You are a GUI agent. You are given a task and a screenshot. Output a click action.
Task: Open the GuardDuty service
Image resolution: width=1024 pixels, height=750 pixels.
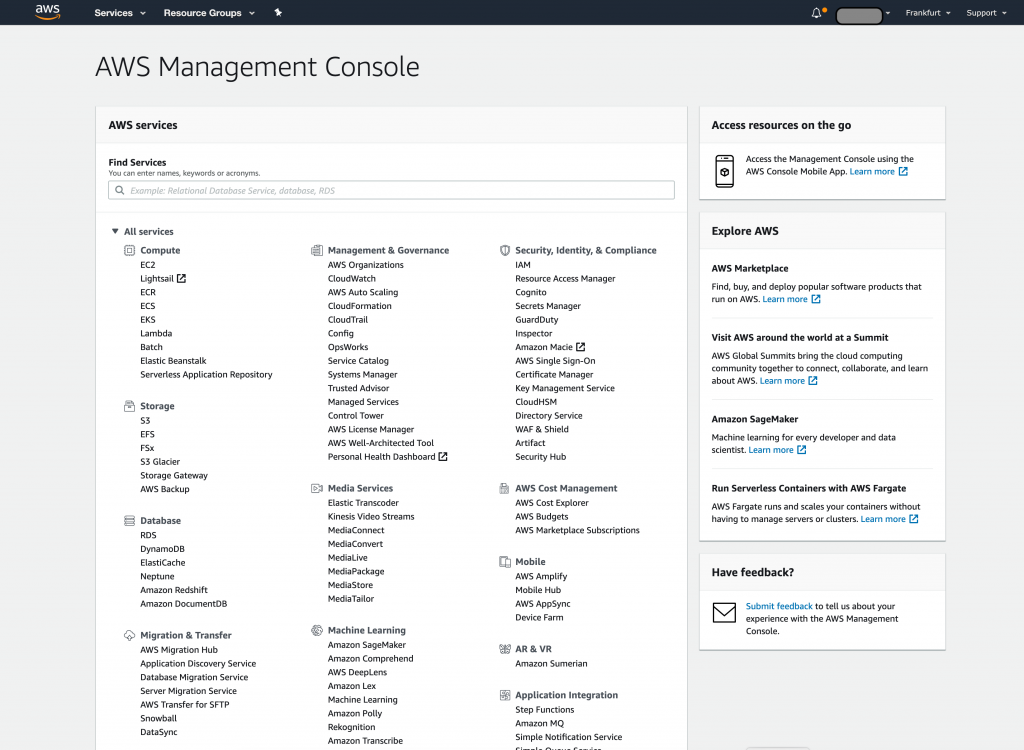[x=537, y=319]
